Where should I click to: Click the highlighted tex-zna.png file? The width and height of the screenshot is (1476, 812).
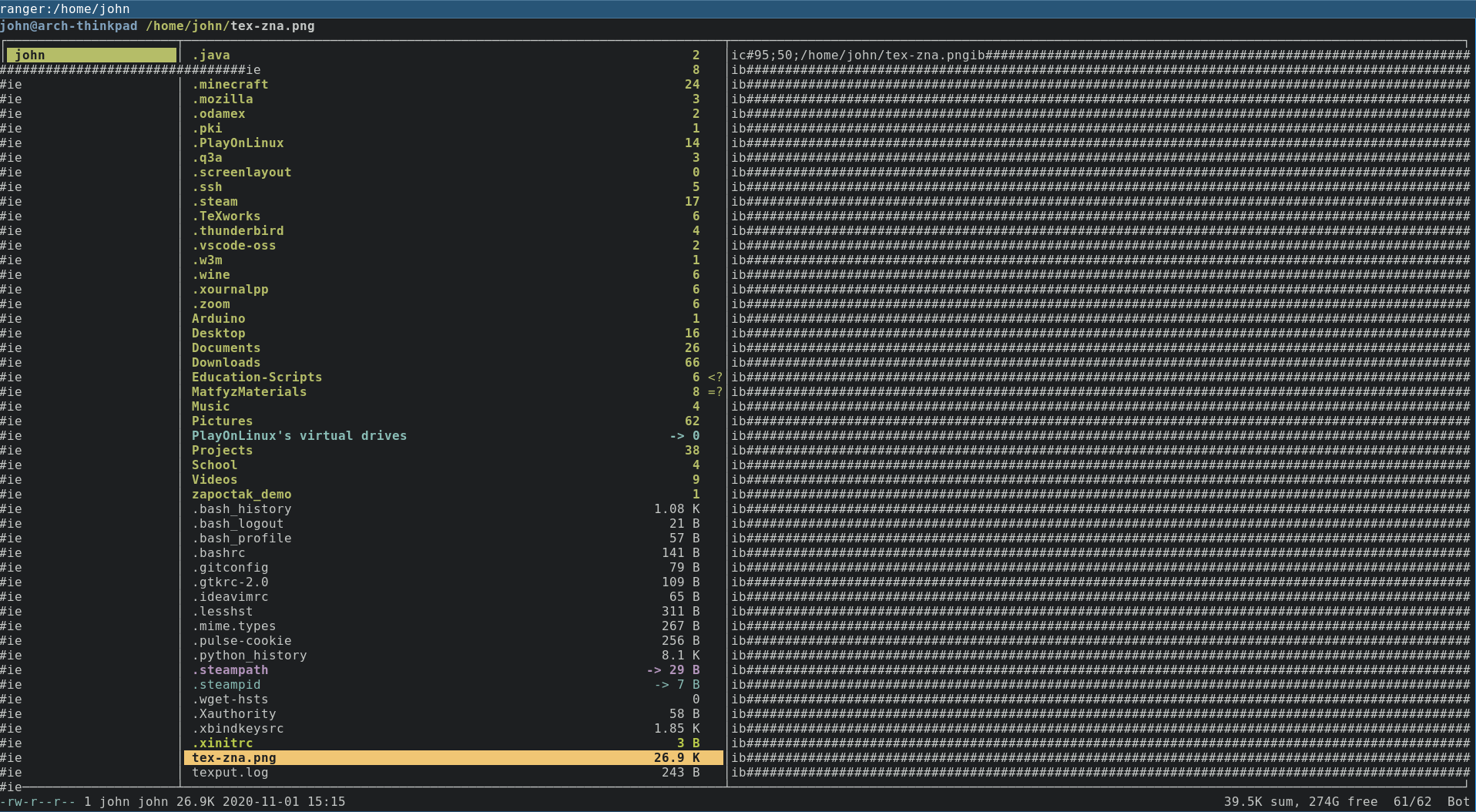pyautogui.click(x=453, y=757)
